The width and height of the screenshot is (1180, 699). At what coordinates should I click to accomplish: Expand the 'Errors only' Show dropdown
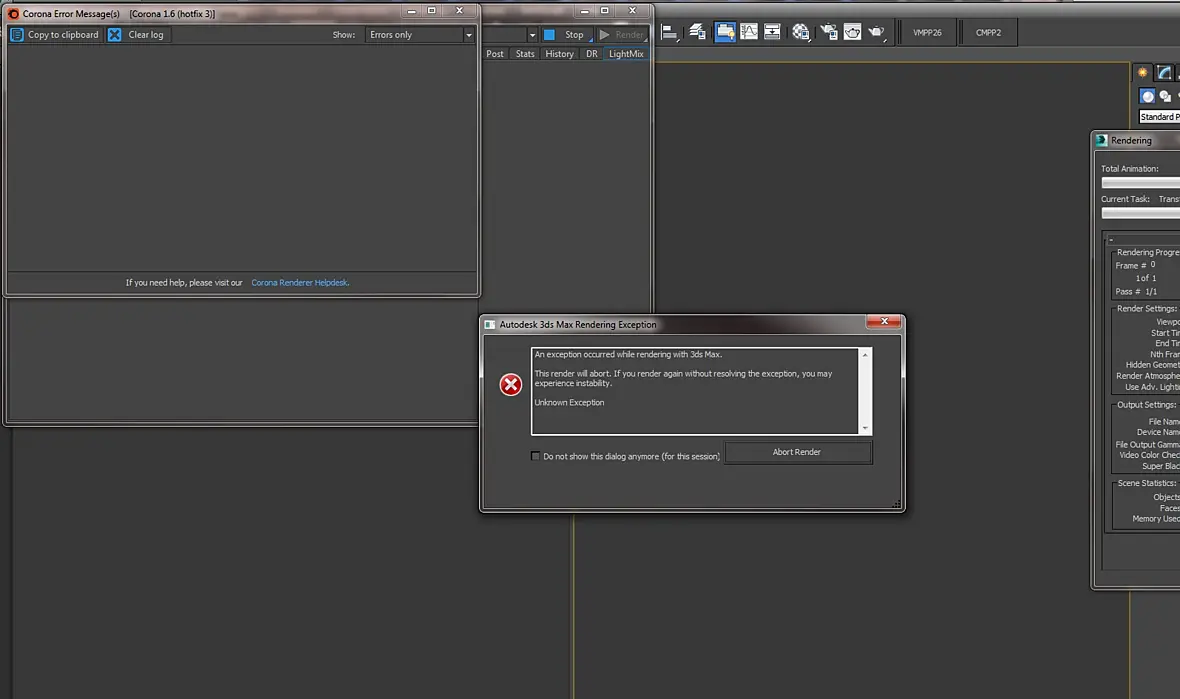coord(420,35)
